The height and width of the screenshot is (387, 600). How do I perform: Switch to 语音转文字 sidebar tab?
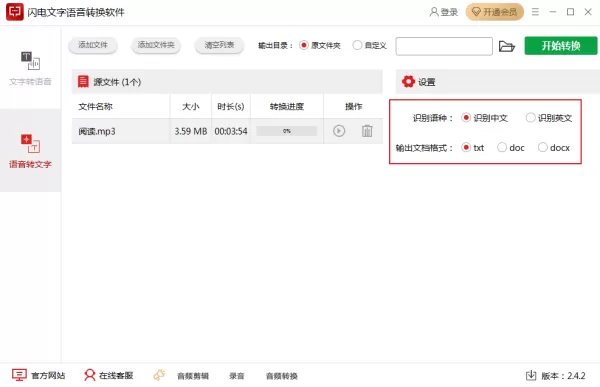click(30, 150)
